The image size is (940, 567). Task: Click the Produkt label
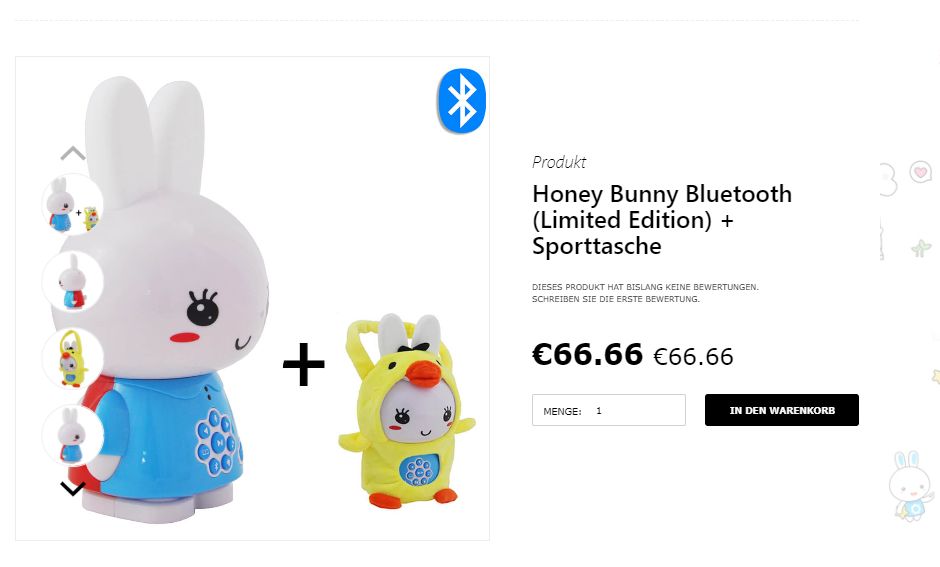[559, 162]
